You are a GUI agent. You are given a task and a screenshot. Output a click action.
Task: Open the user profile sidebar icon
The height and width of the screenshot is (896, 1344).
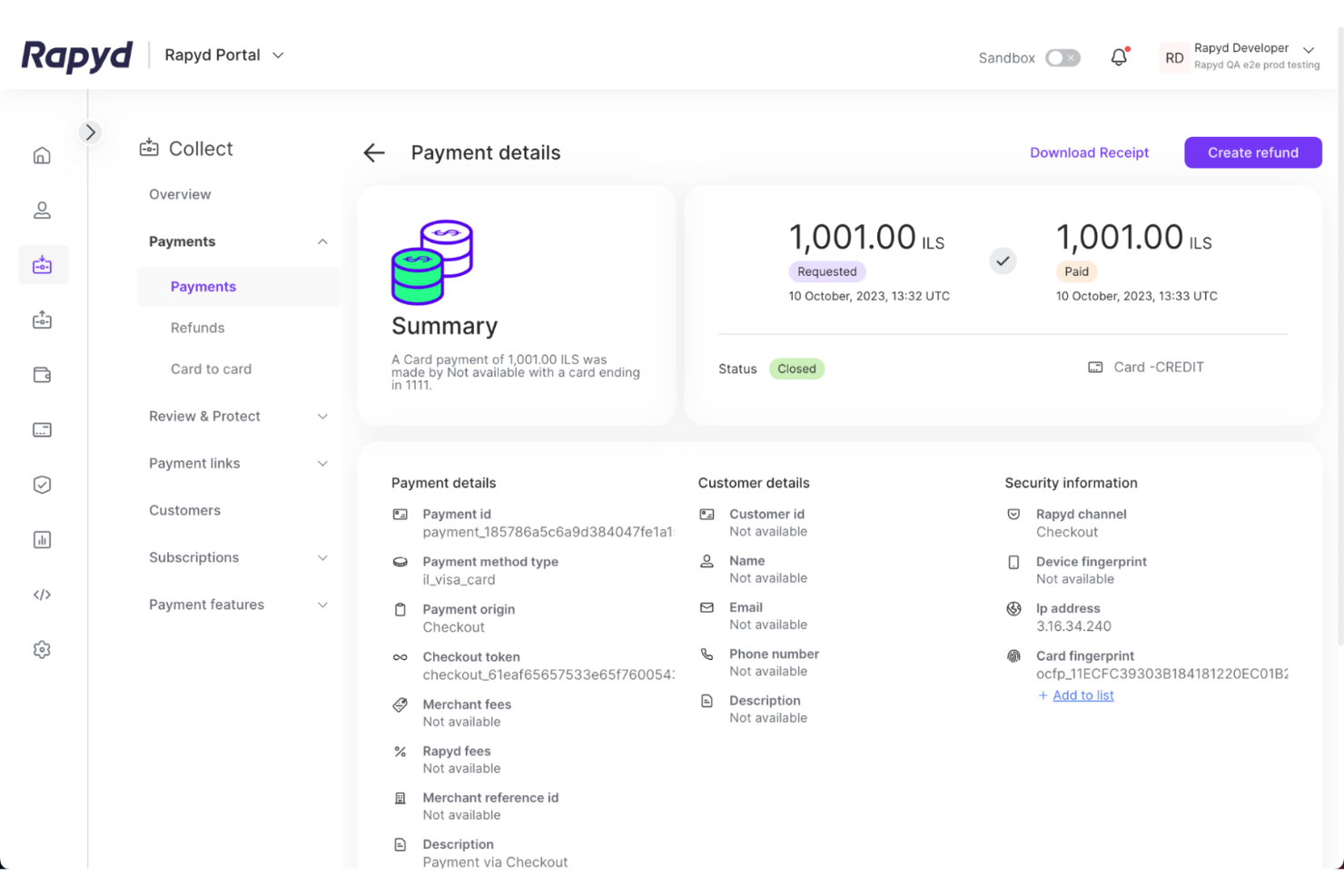(42, 211)
